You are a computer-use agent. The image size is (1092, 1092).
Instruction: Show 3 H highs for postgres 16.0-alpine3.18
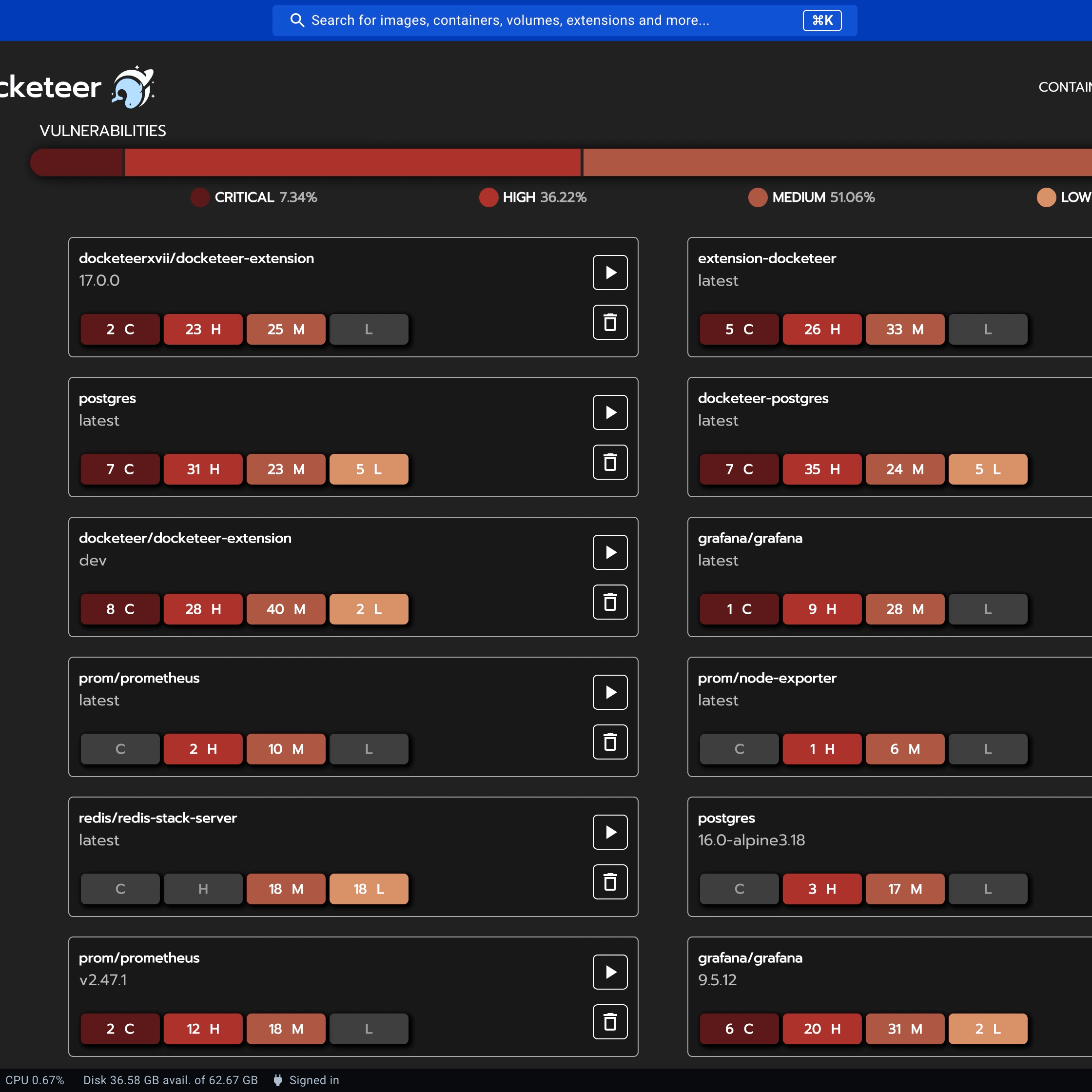pos(822,889)
